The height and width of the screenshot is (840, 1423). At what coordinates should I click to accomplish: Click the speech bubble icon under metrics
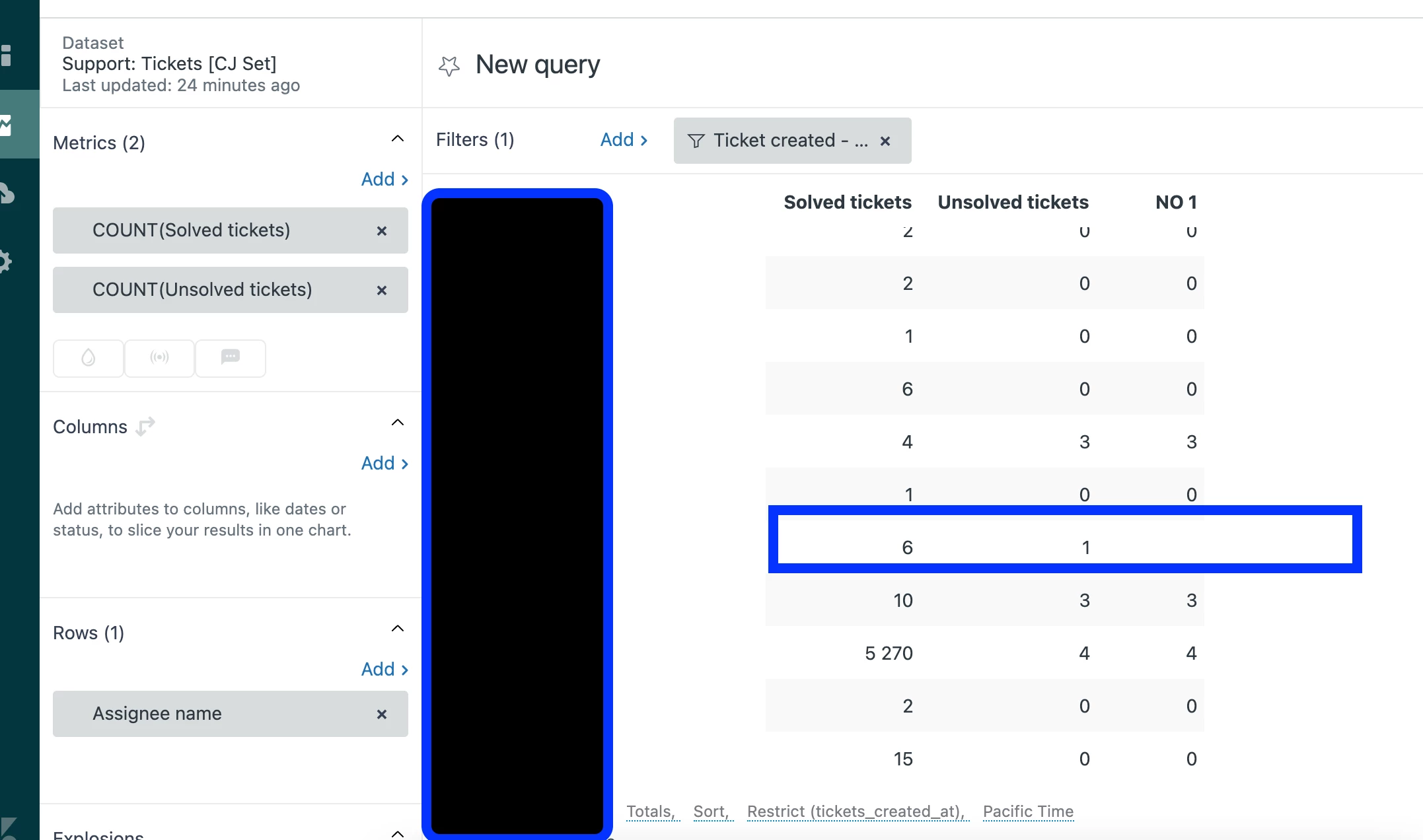(x=231, y=358)
